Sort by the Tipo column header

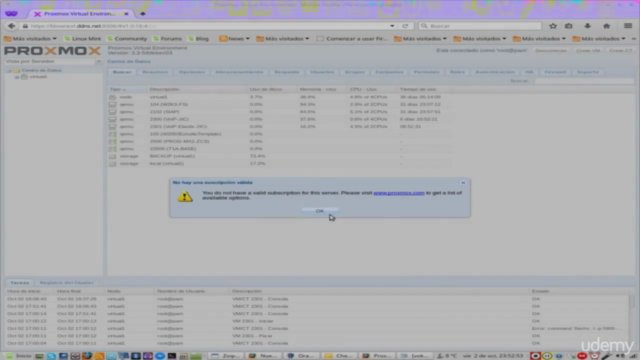click(127, 89)
